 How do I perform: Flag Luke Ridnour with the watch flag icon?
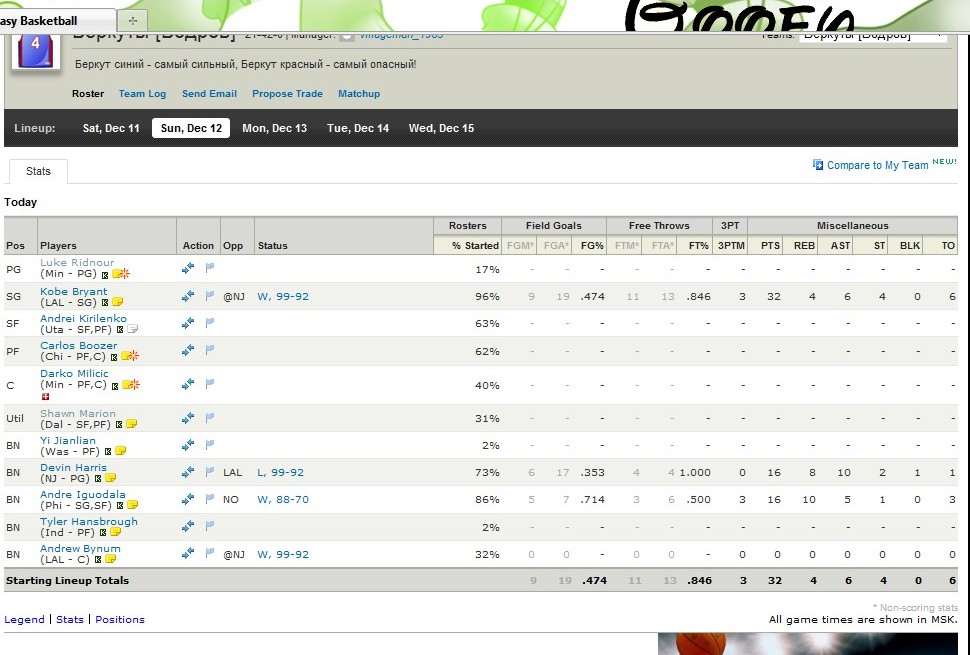click(210, 268)
